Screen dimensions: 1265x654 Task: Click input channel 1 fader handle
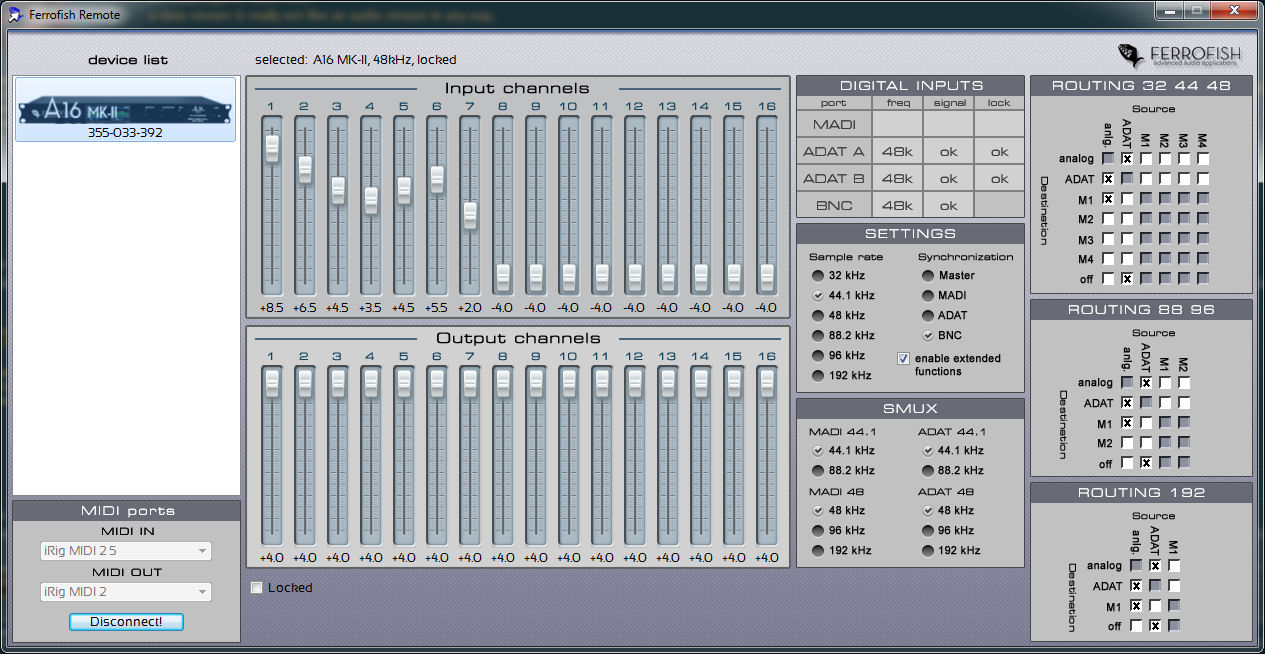coord(271,148)
